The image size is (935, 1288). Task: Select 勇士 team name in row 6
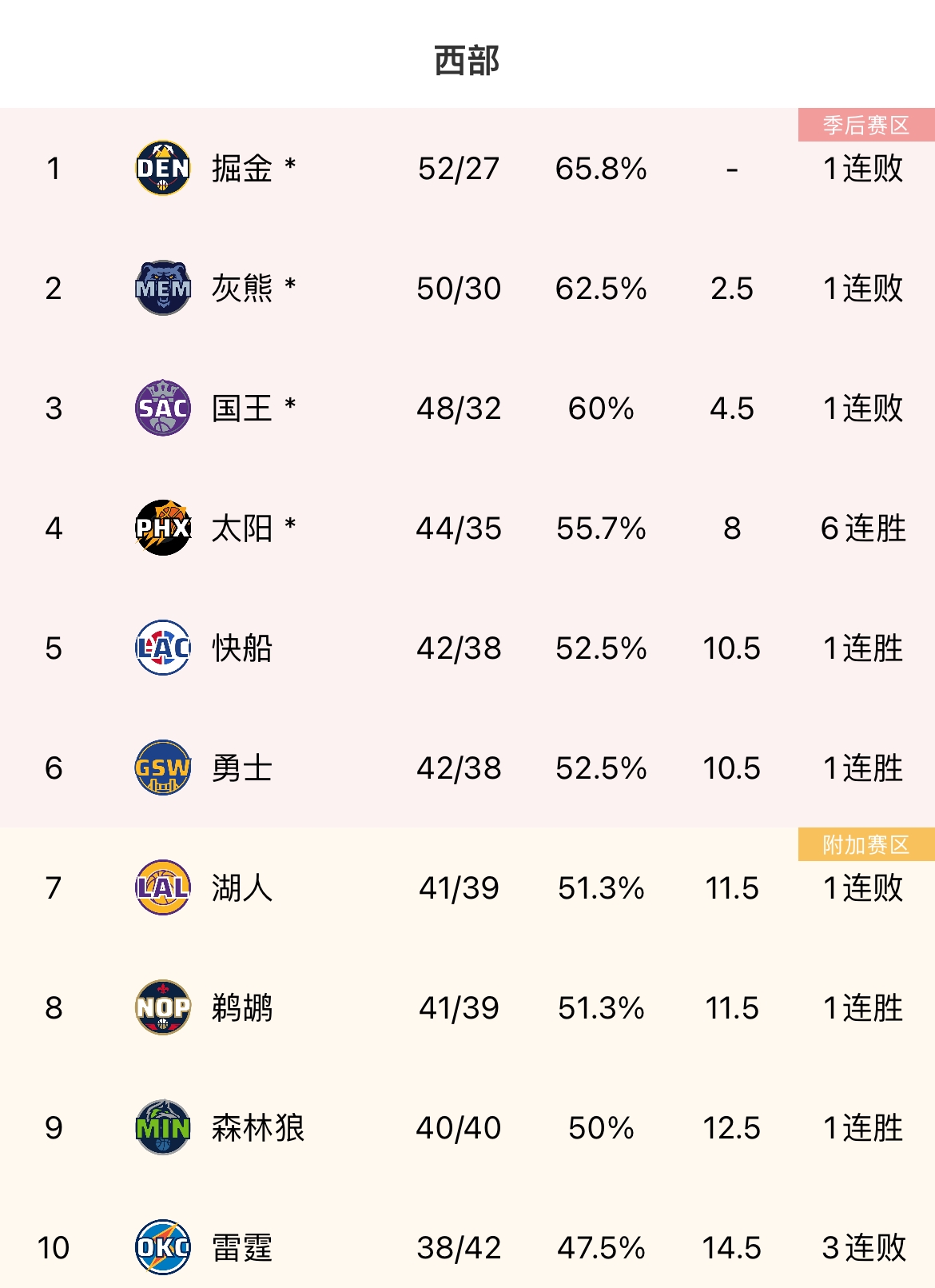point(242,768)
